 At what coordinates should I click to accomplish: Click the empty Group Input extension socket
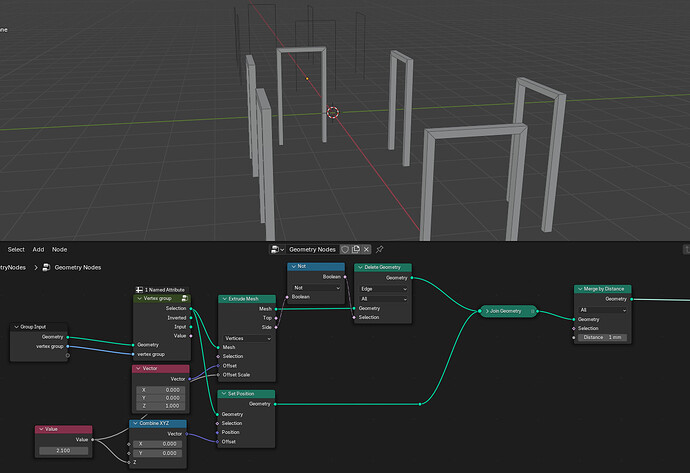point(68,355)
